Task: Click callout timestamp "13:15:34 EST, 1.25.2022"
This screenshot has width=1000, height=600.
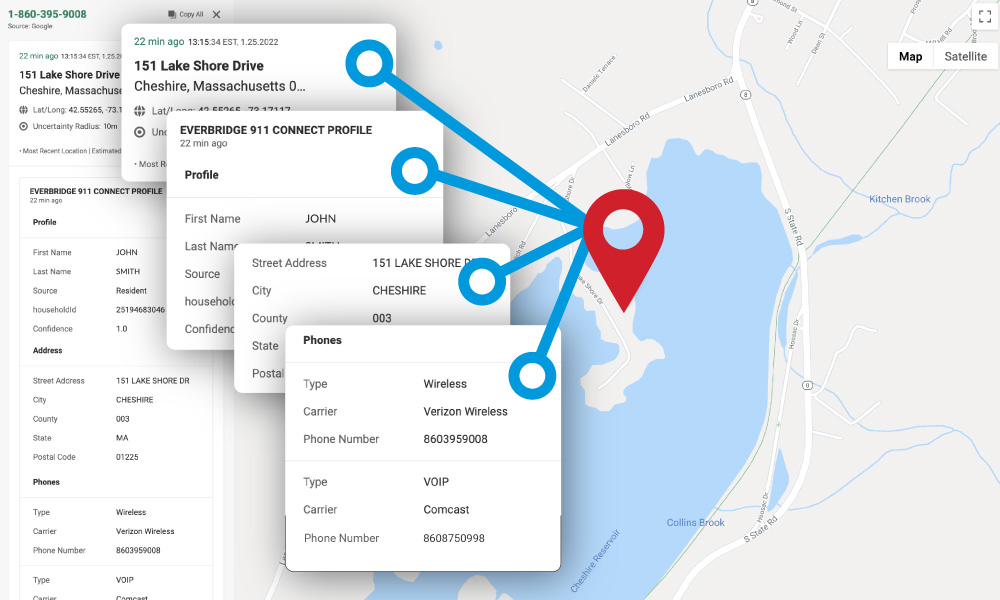Action: point(233,42)
